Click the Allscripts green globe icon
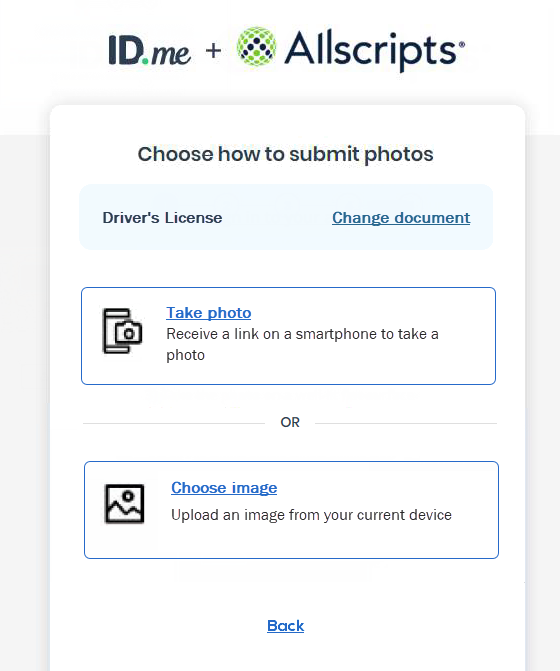This screenshot has width=560, height=671. [x=256, y=47]
